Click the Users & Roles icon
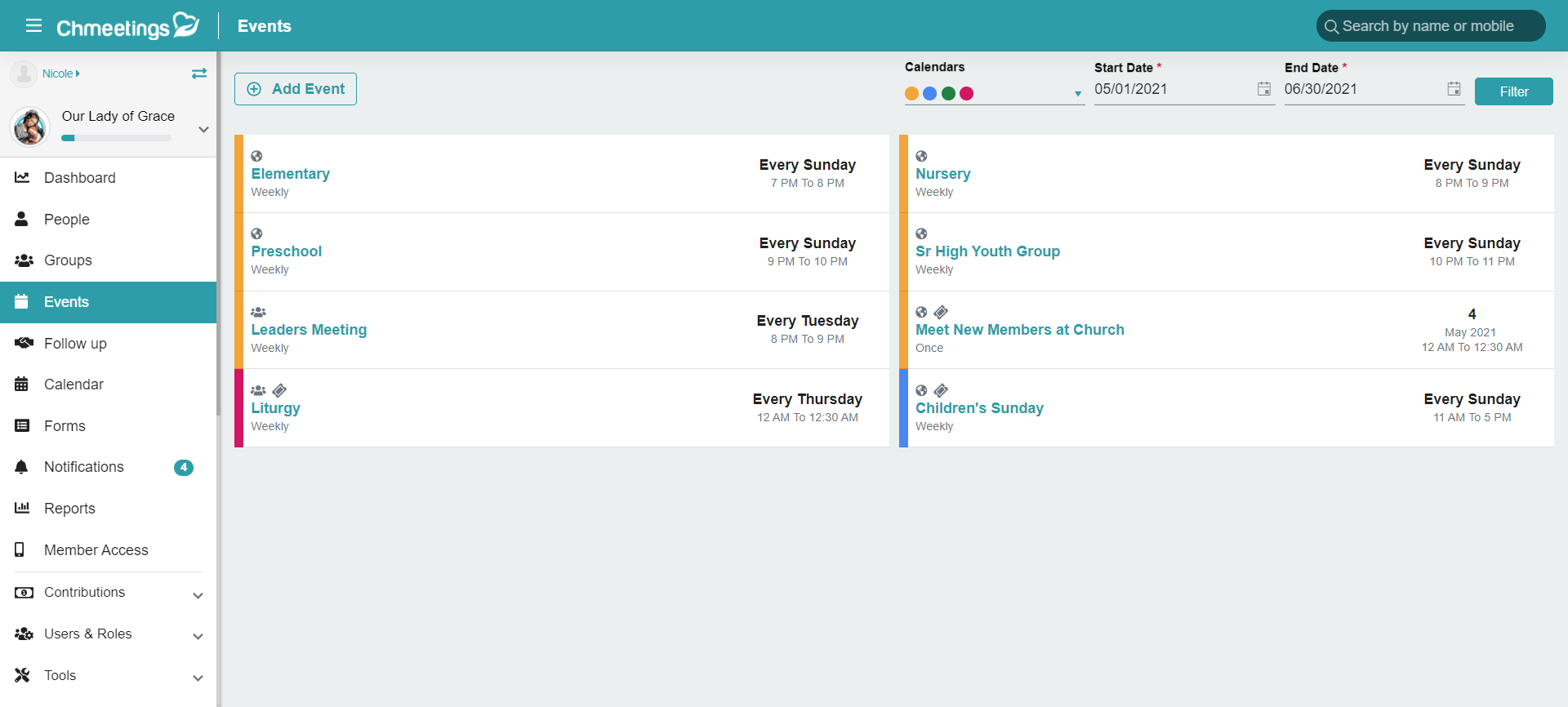The width and height of the screenshot is (1568, 707). (24, 634)
